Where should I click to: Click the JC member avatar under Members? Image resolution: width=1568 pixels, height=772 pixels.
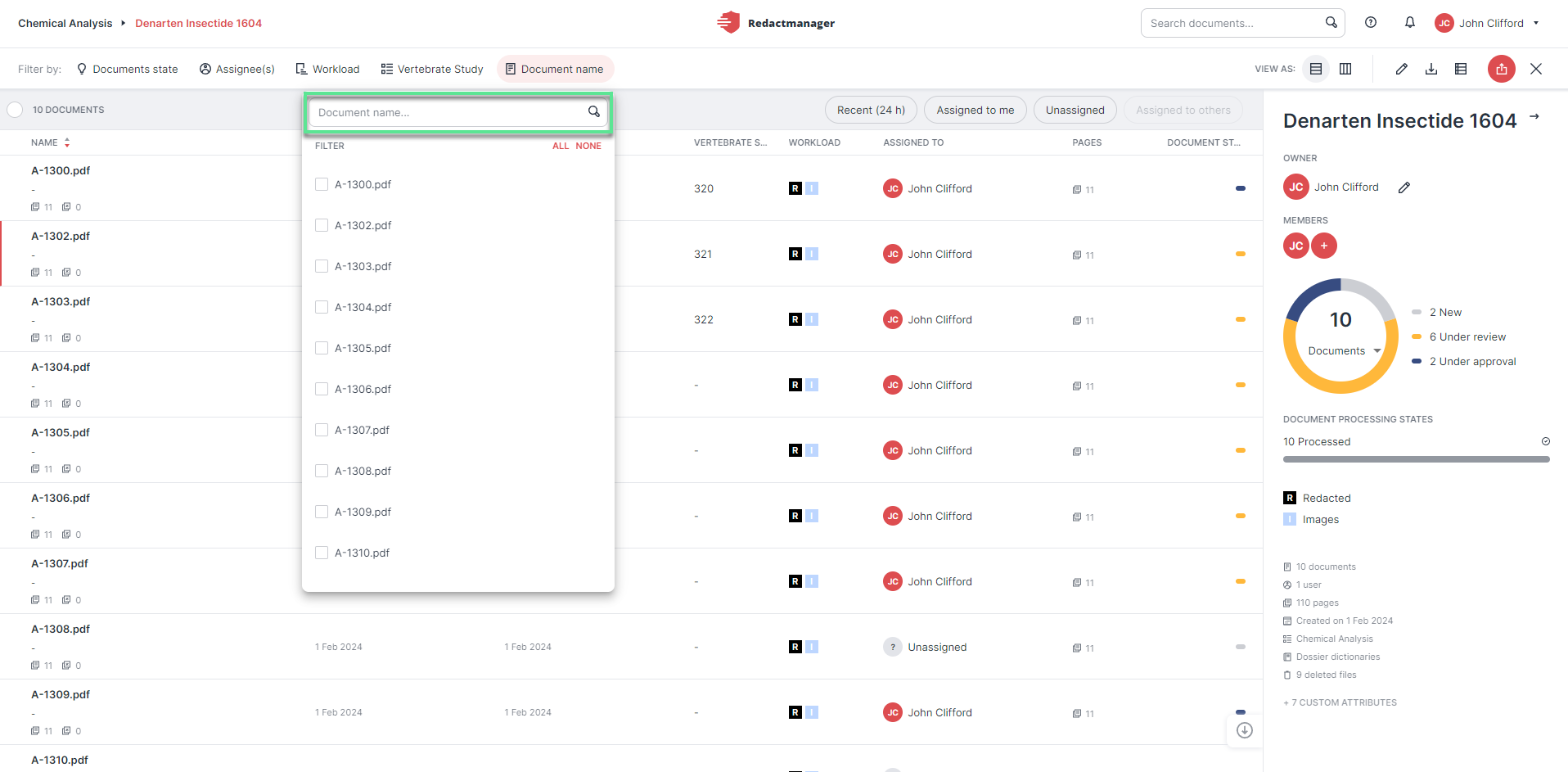[x=1296, y=246]
